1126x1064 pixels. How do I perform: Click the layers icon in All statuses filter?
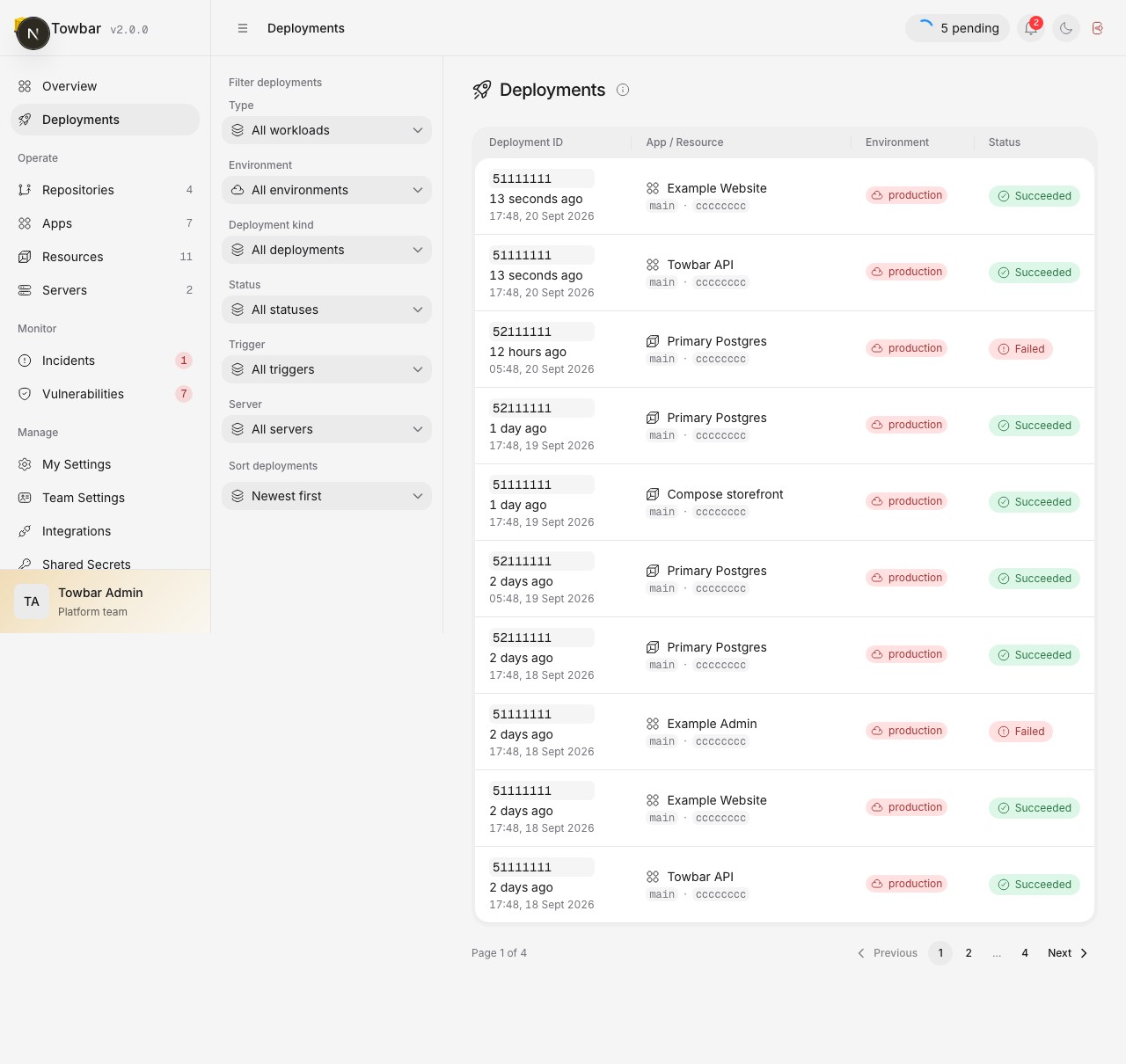(238, 310)
